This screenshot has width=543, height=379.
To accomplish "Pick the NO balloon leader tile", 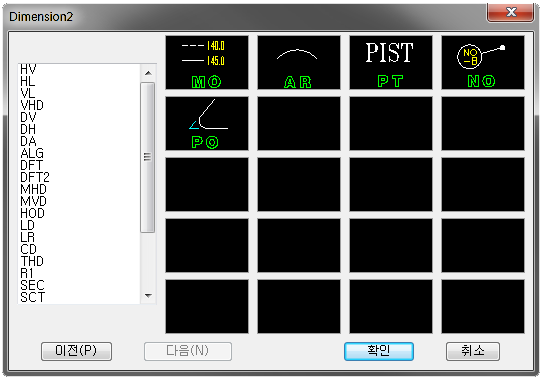I will coord(483,62).
